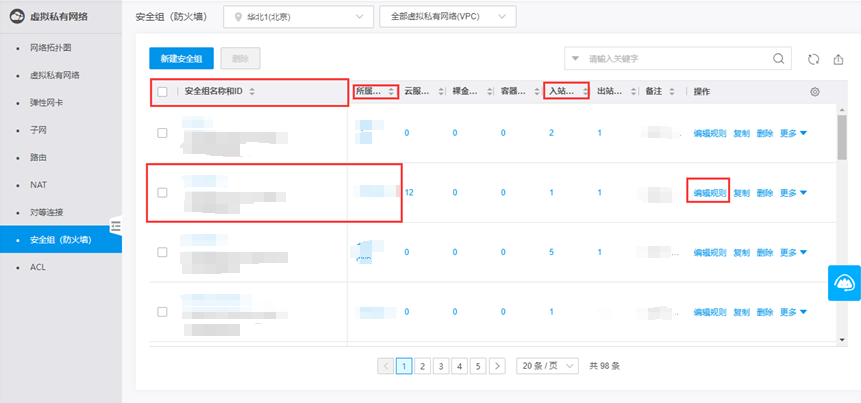Image resolution: width=861 pixels, height=403 pixels.
Task: Sort by 裸金属 column arrows
Action: tap(489, 92)
